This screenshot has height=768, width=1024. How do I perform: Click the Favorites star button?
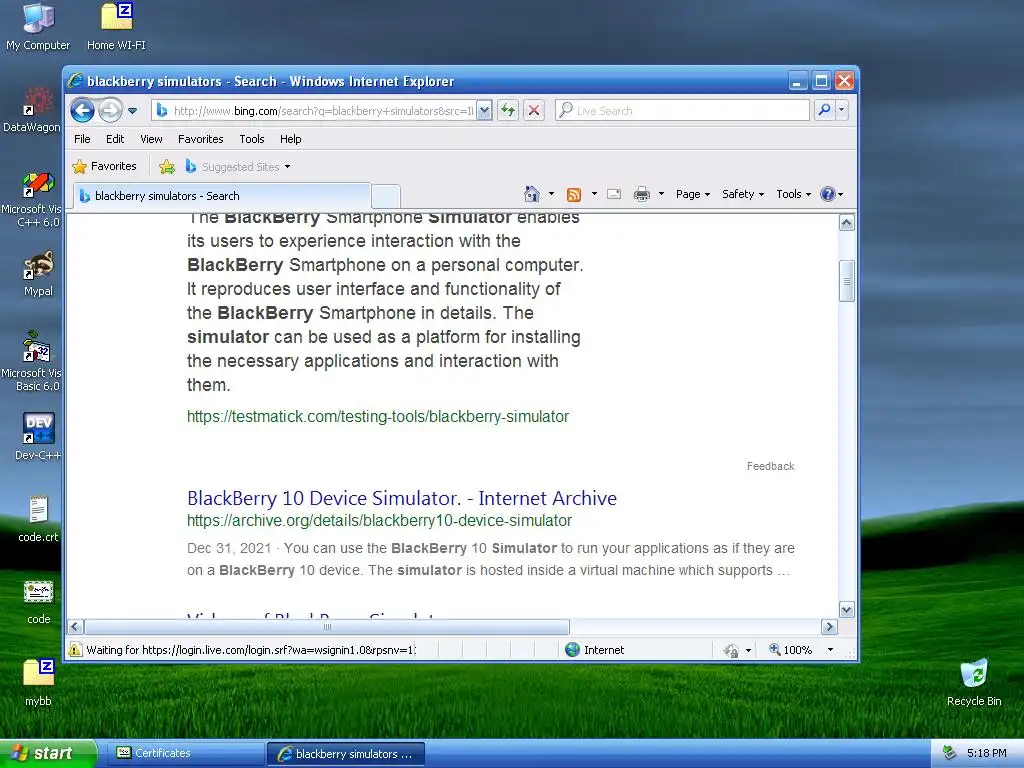click(x=104, y=167)
